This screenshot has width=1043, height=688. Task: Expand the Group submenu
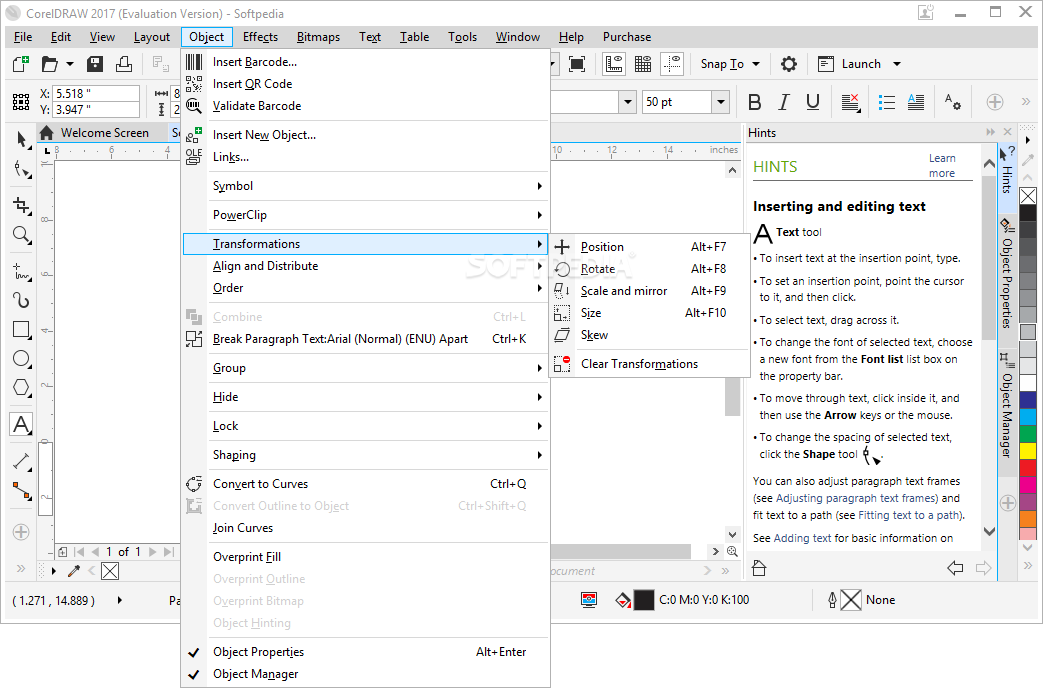[x=366, y=368]
